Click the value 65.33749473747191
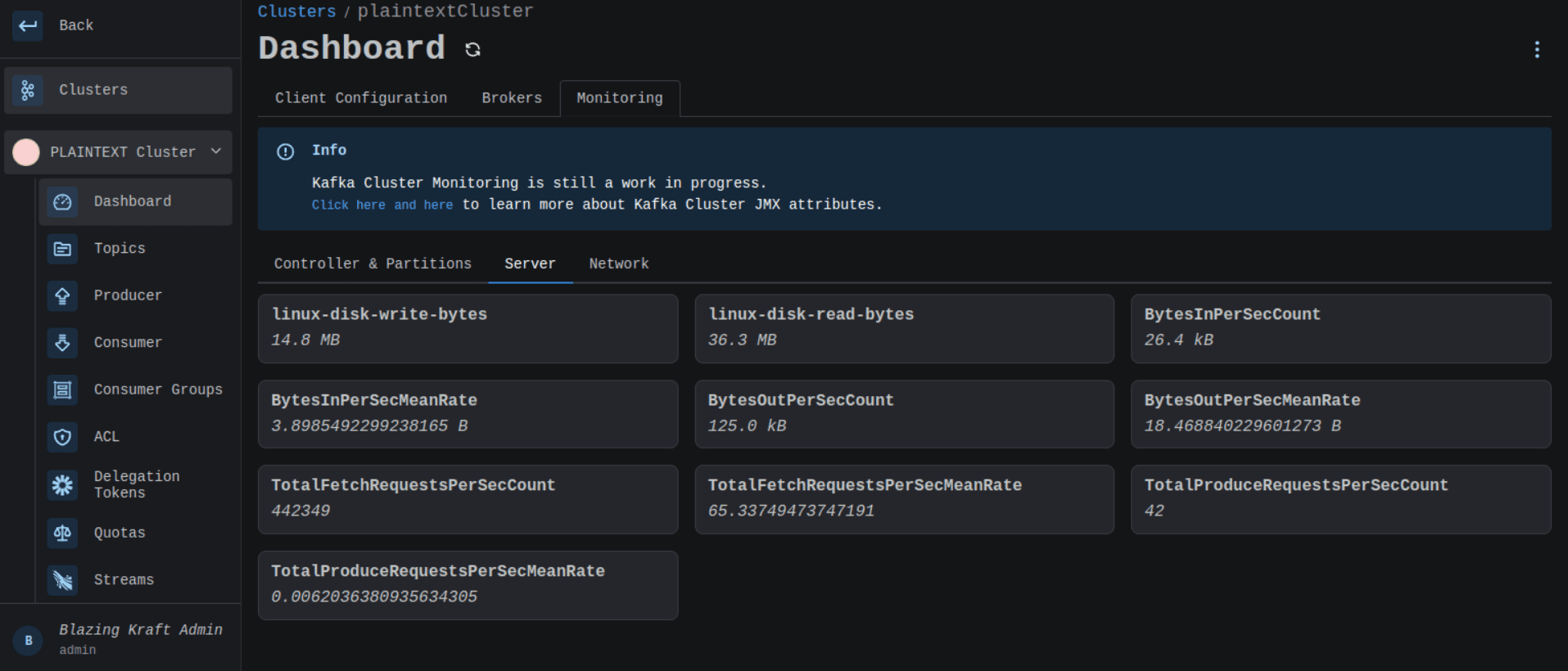The width and height of the screenshot is (1568, 671). tap(791, 511)
